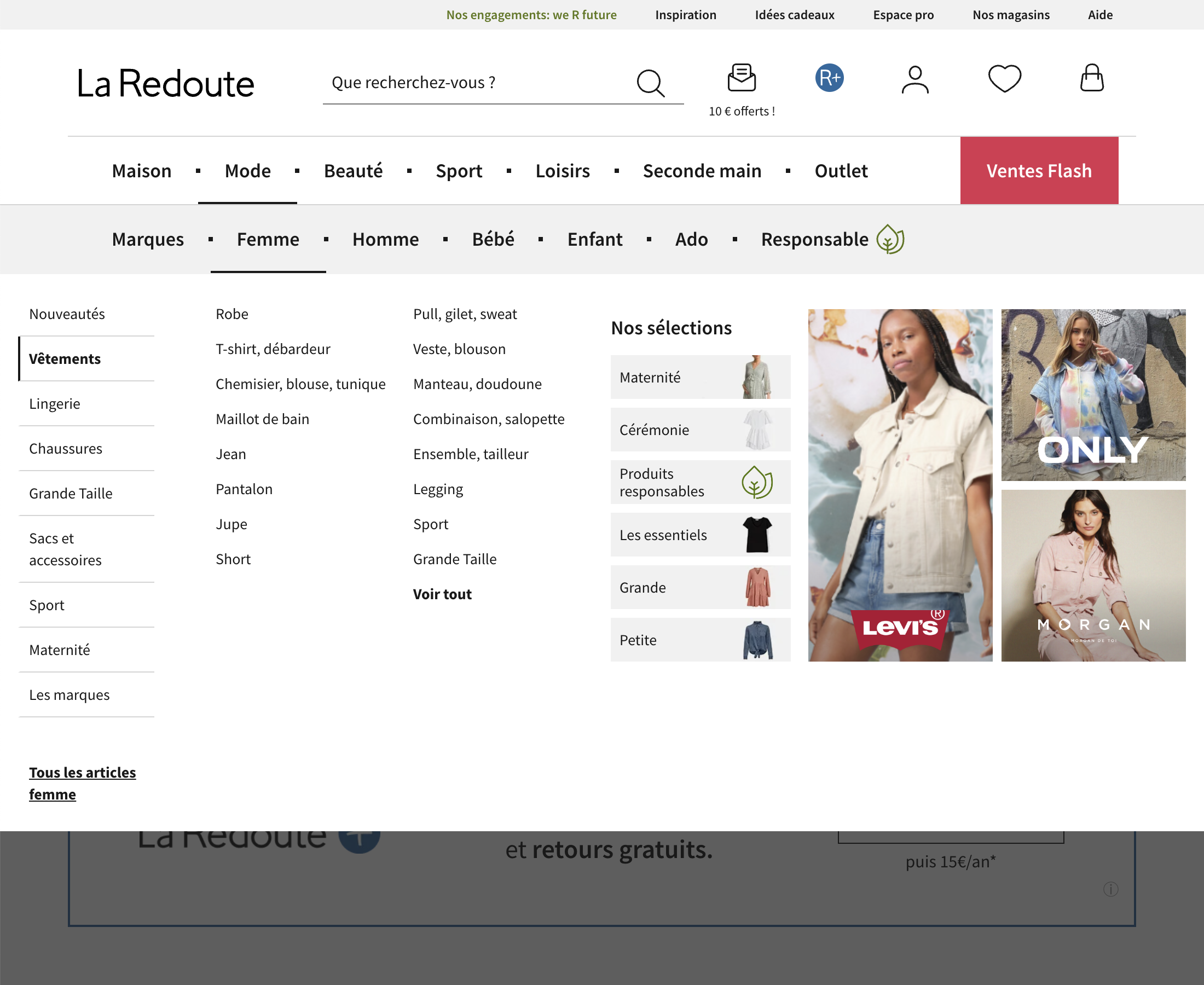Open Tous les articles femme link

tap(82, 783)
